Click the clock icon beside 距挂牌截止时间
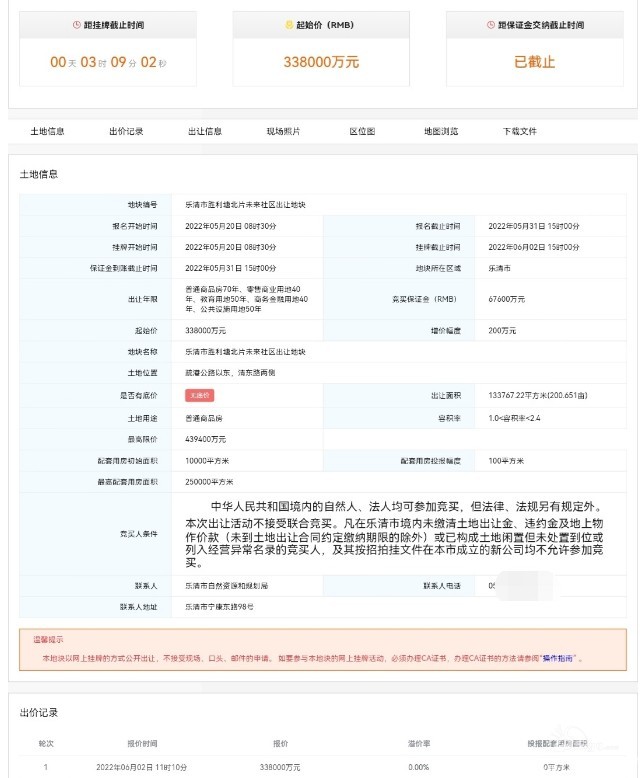 tap(76, 25)
